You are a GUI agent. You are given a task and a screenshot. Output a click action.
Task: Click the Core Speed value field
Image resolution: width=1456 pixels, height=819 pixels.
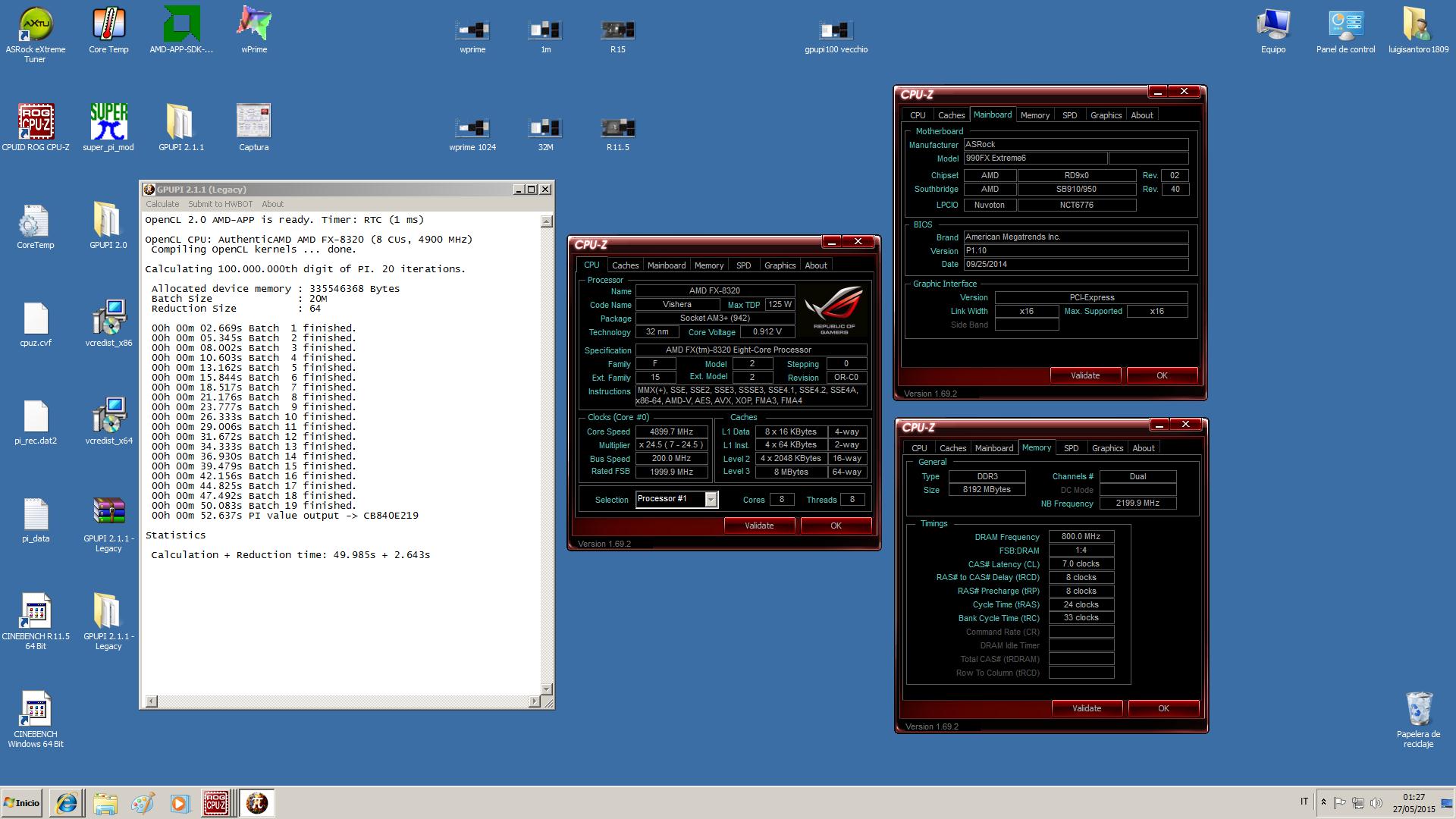pyautogui.click(x=671, y=431)
